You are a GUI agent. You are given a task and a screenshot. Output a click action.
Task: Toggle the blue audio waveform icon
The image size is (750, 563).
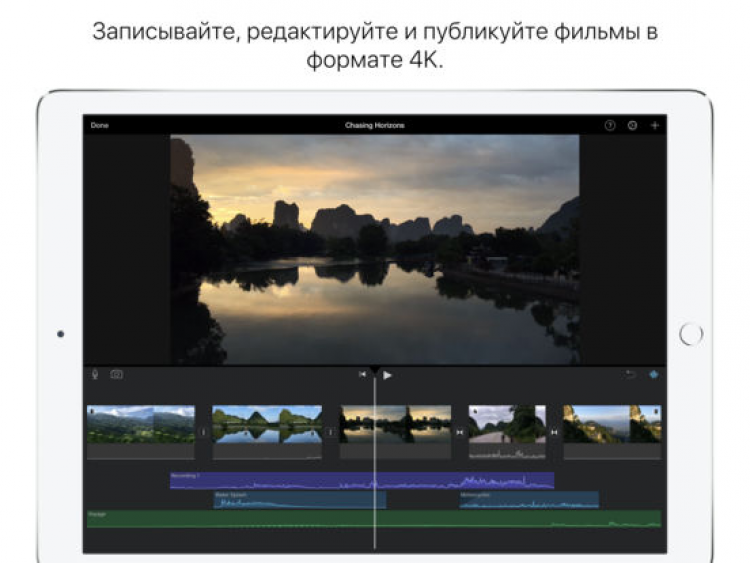(654, 374)
